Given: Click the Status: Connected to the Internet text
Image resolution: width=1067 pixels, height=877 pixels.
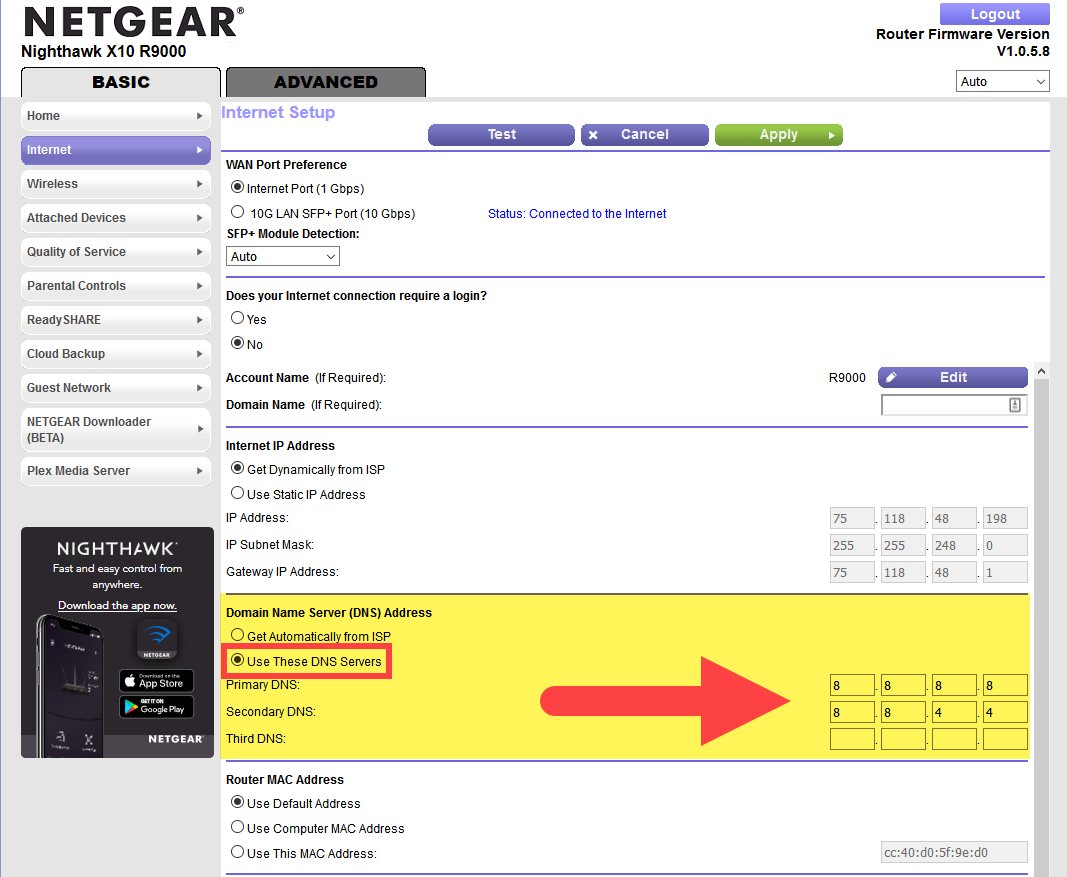Looking at the screenshot, I should (x=577, y=214).
